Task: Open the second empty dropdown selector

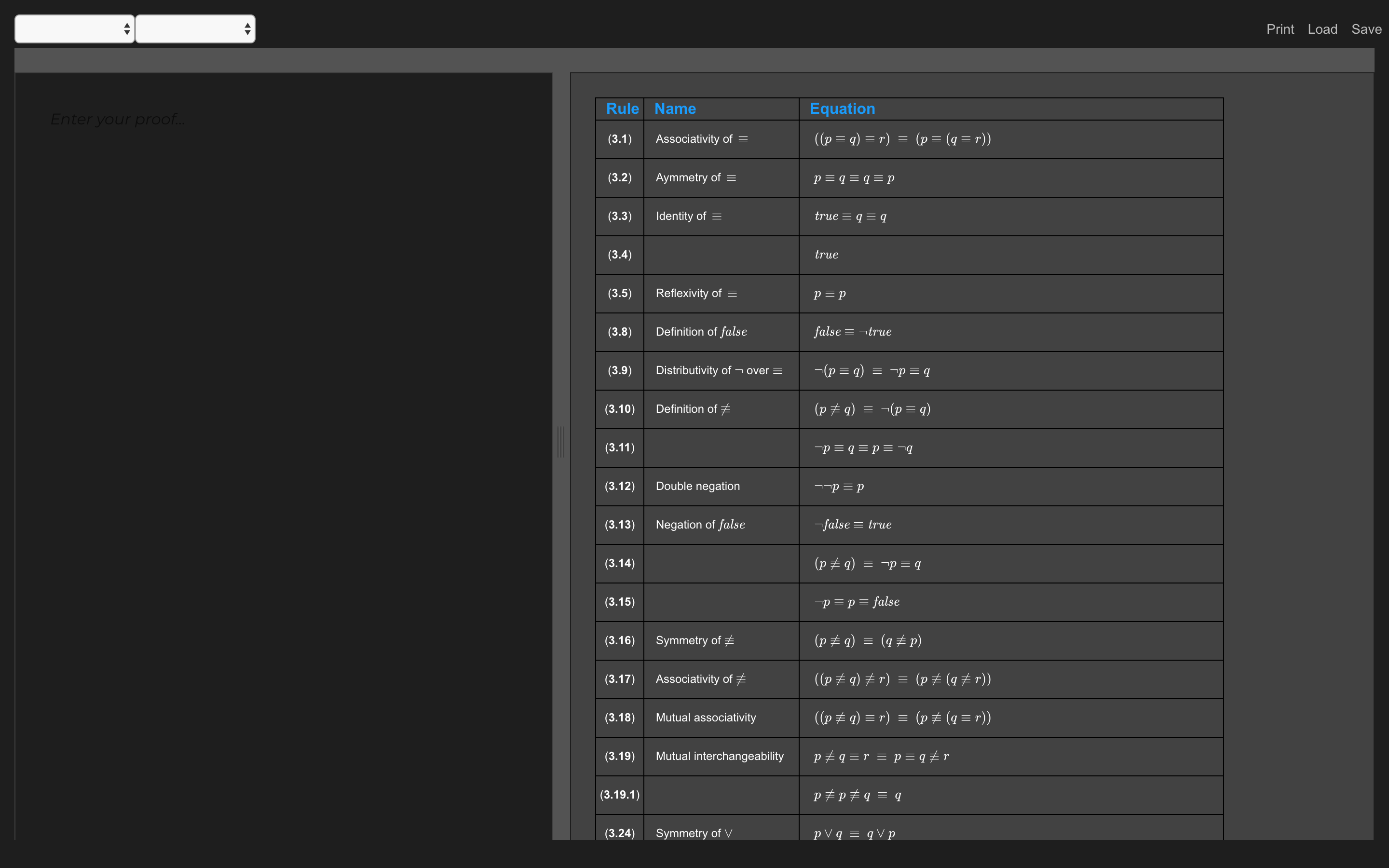Action: tap(195, 29)
